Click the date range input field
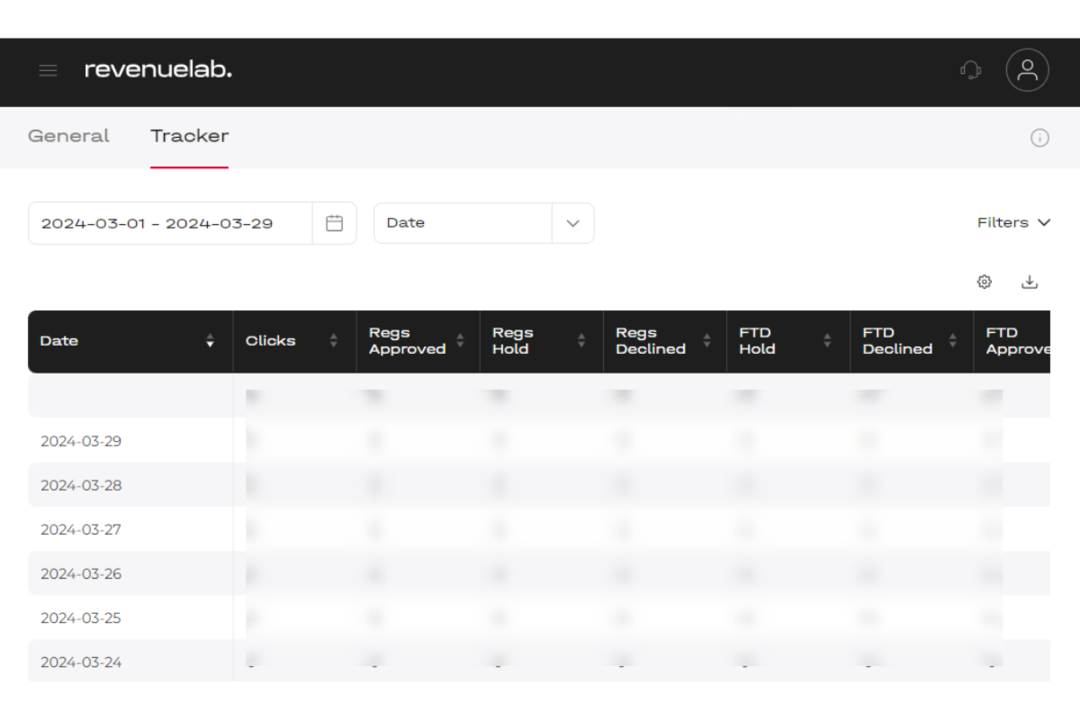 click(170, 223)
